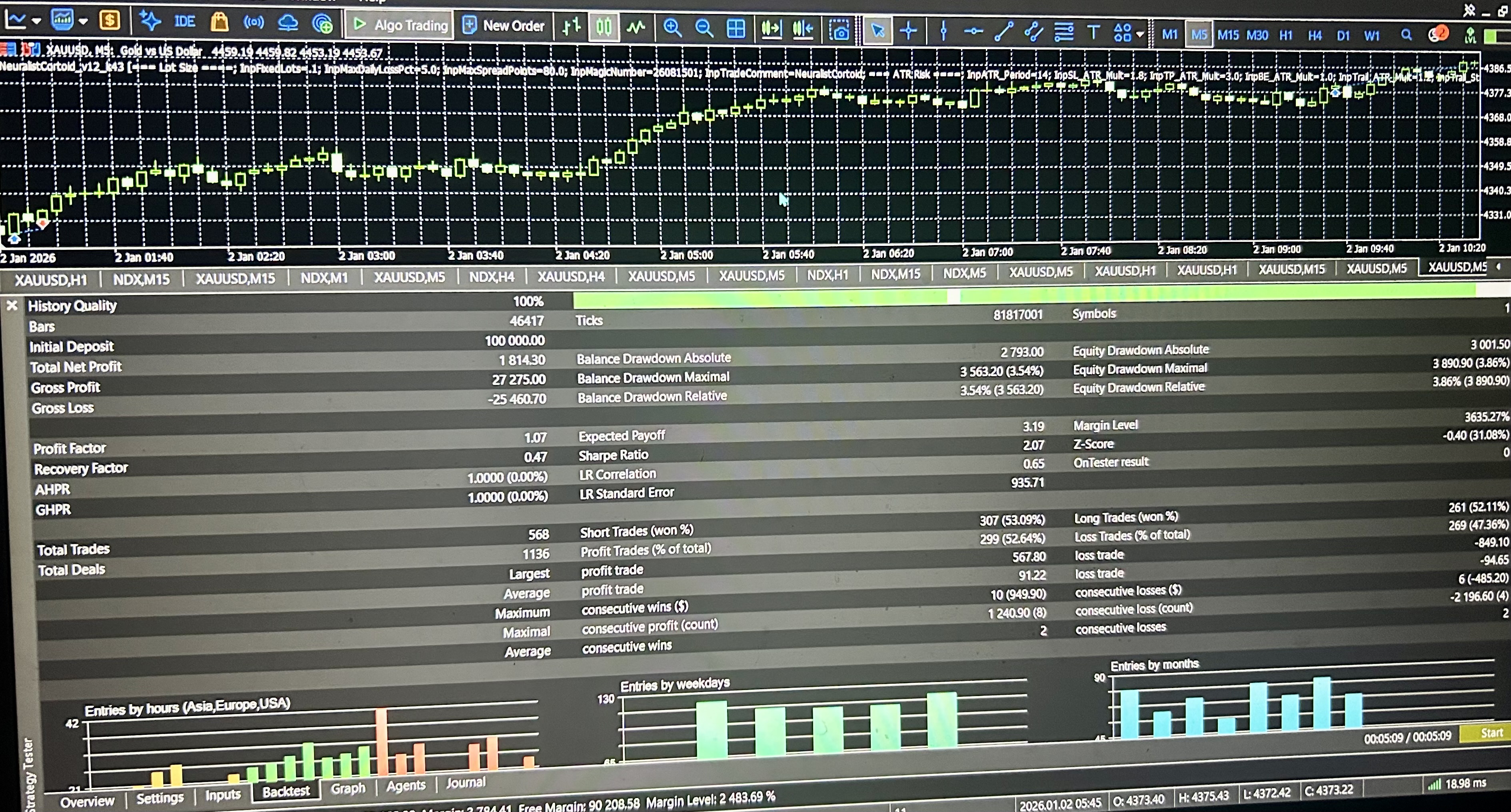Switch chart to candlesticks mode
Screen dimensions: 1511x812
click(x=604, y=27)
